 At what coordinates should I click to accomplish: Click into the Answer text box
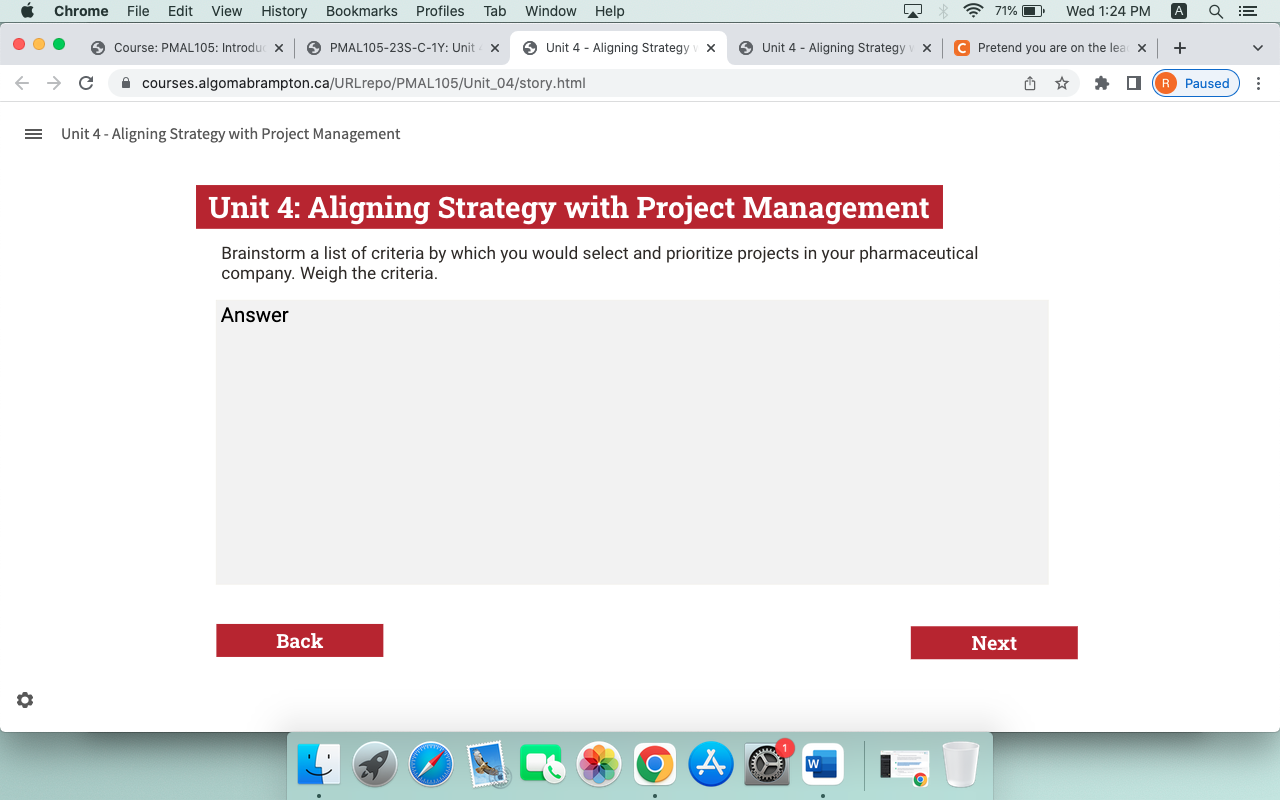pos(632,442)
